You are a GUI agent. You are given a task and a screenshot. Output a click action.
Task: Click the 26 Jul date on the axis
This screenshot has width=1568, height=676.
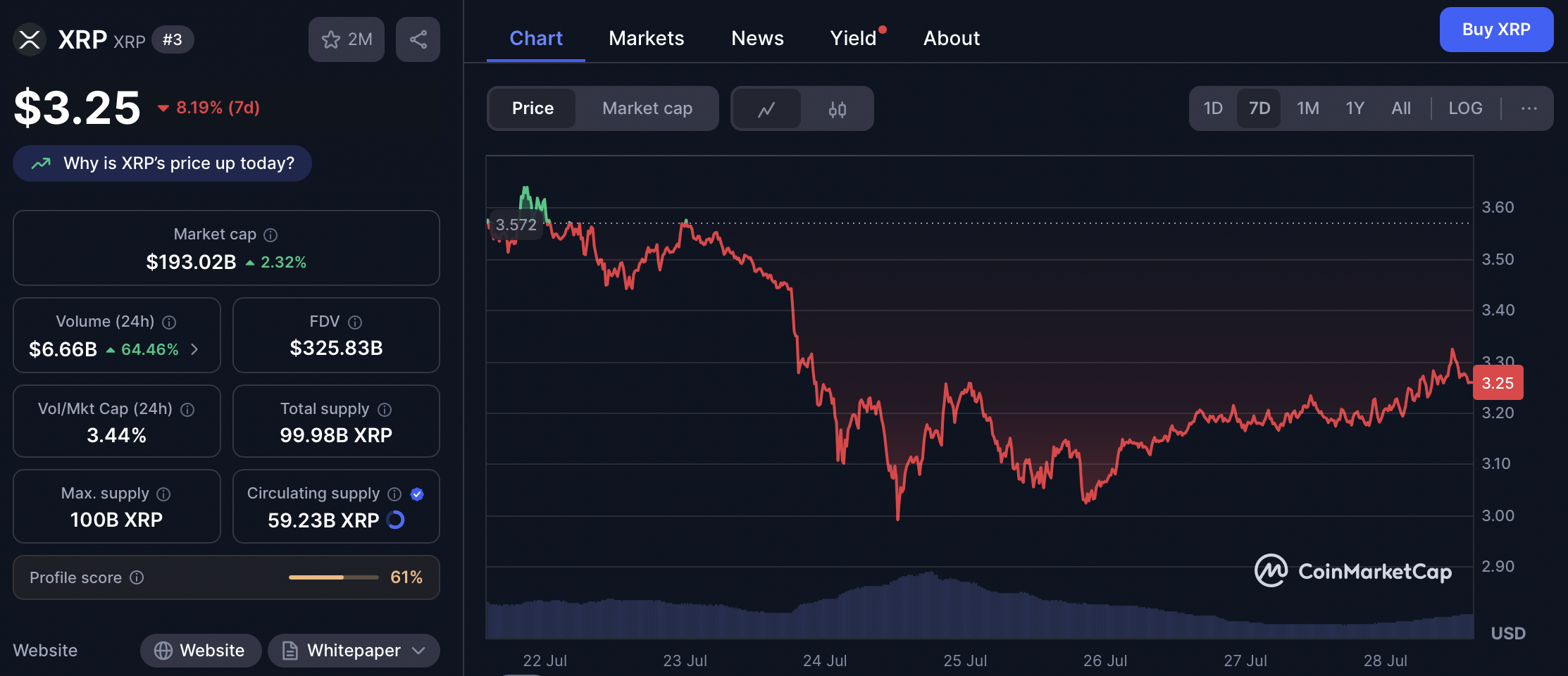click(1105, 661)
